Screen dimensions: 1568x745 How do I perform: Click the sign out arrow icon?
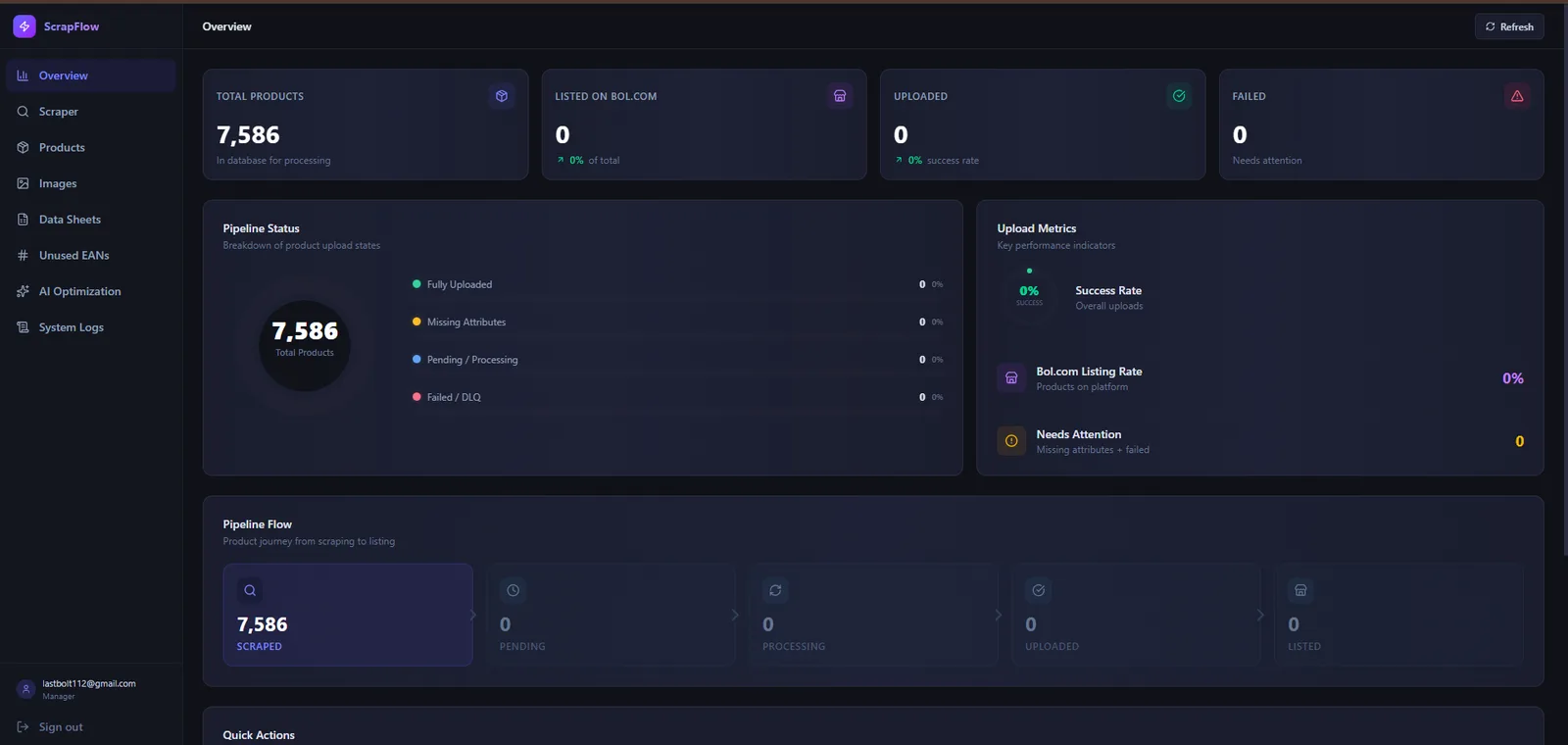tap(23, 727)
